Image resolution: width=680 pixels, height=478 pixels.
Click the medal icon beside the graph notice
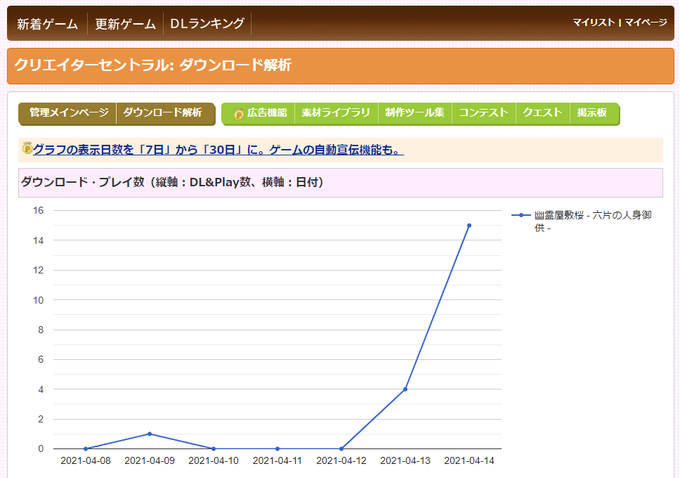pyautogui.click(x=27, y=148)
